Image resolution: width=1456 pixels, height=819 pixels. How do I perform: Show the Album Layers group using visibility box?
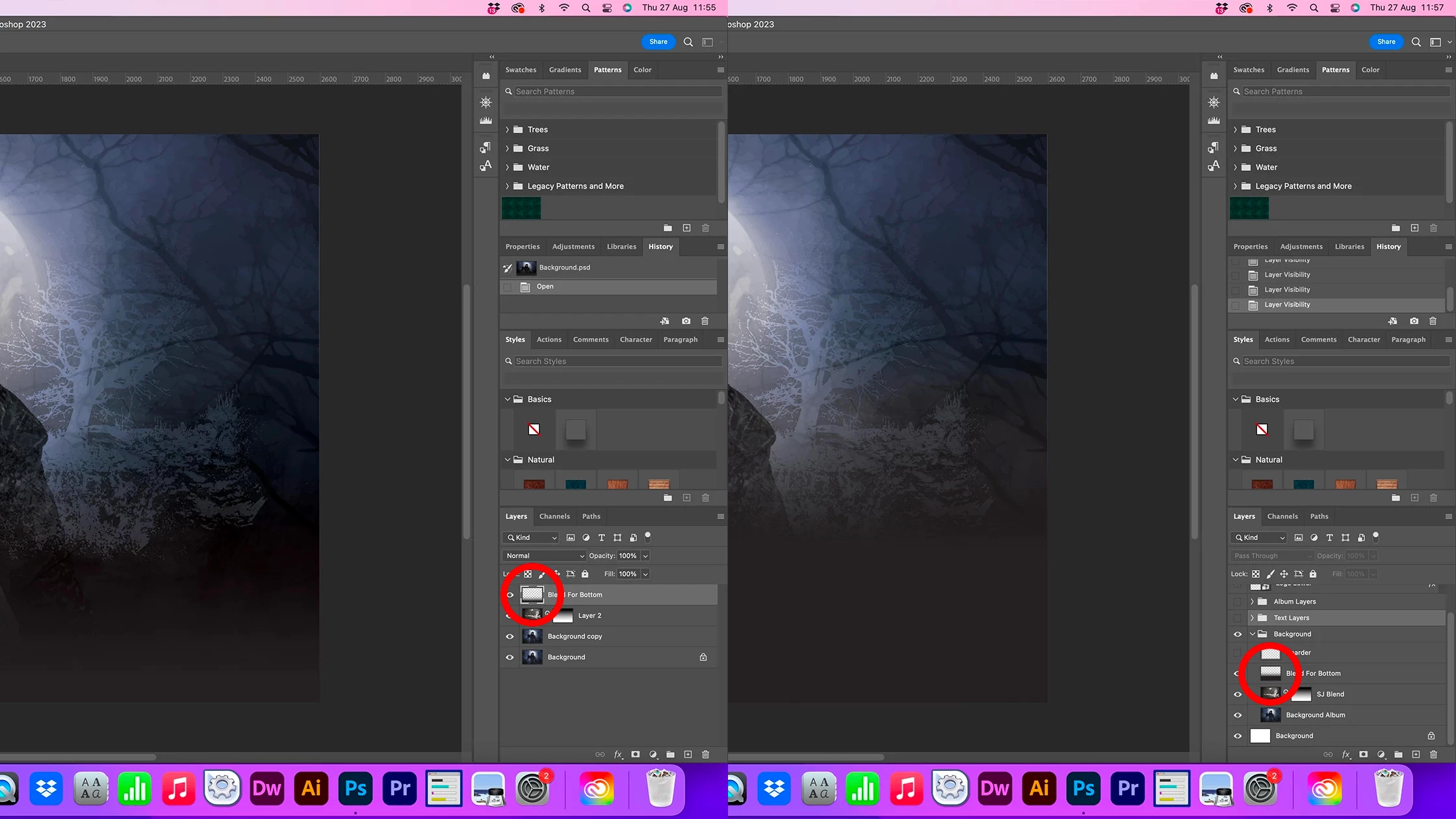(x=1237, y=602)
